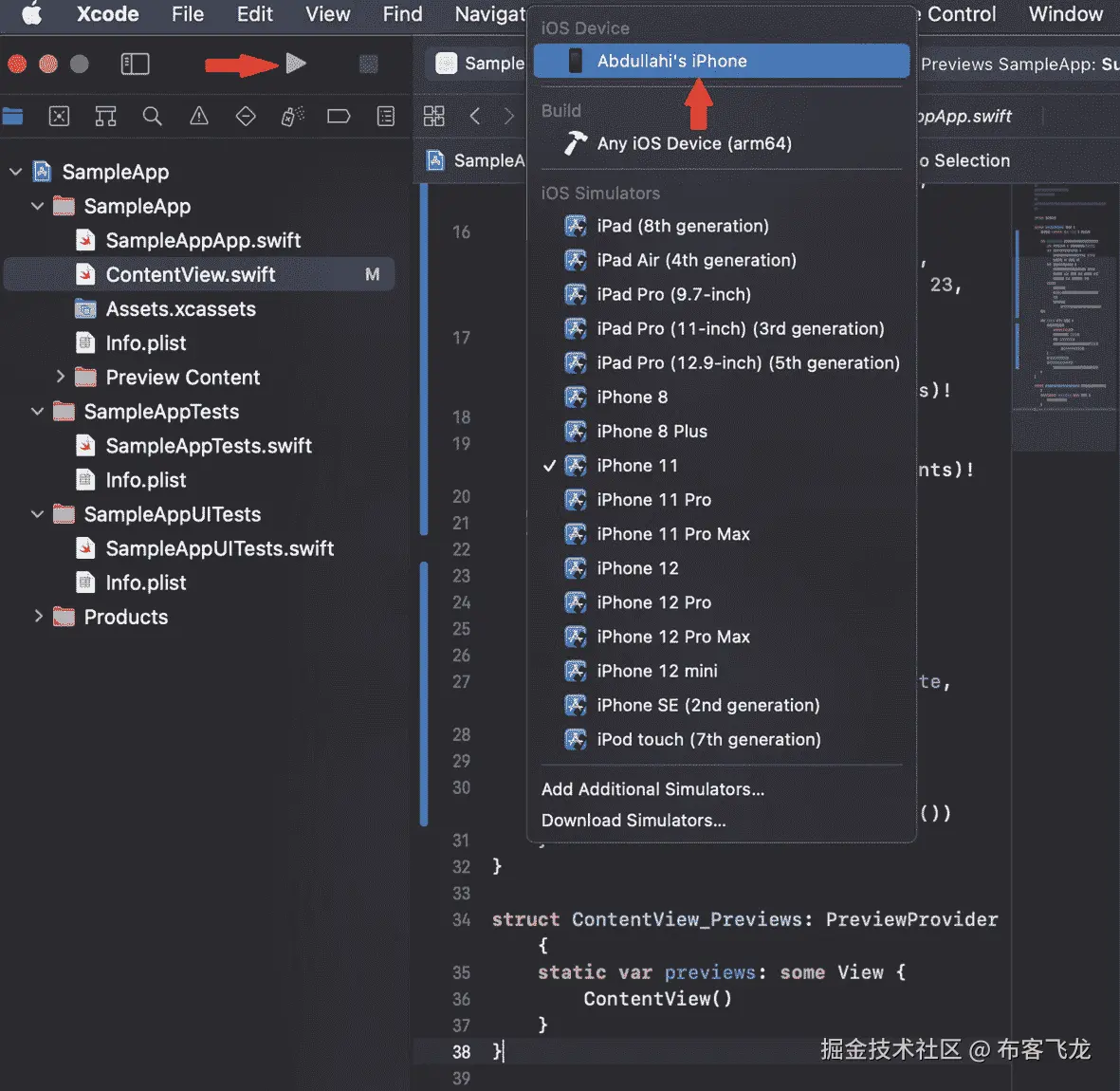
Task: Select iPhone 8 Plus simulator
Action: (x=722, y=432)
